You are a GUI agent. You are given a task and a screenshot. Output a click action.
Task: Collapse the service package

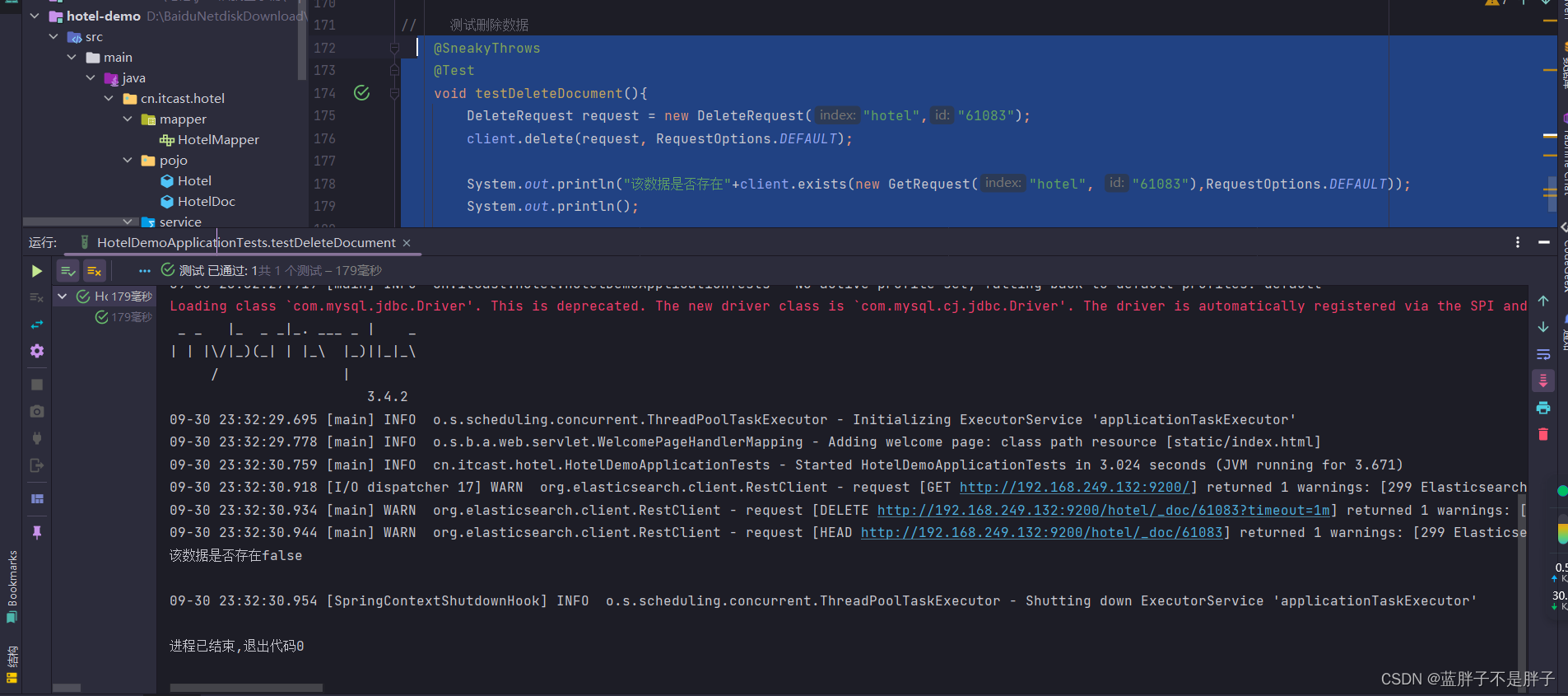click(128, 222)
